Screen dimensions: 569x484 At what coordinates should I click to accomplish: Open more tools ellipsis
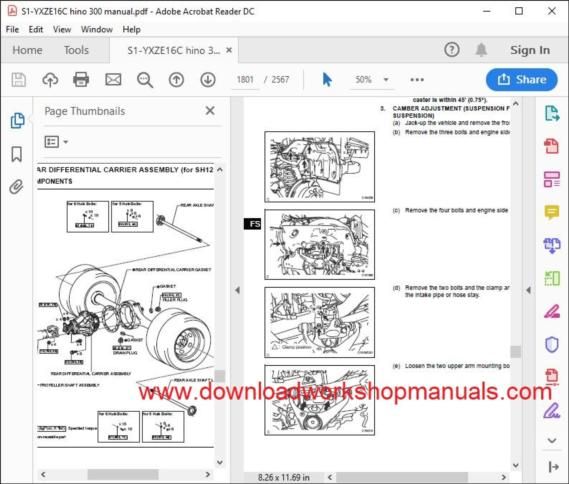tap(417, 80)
